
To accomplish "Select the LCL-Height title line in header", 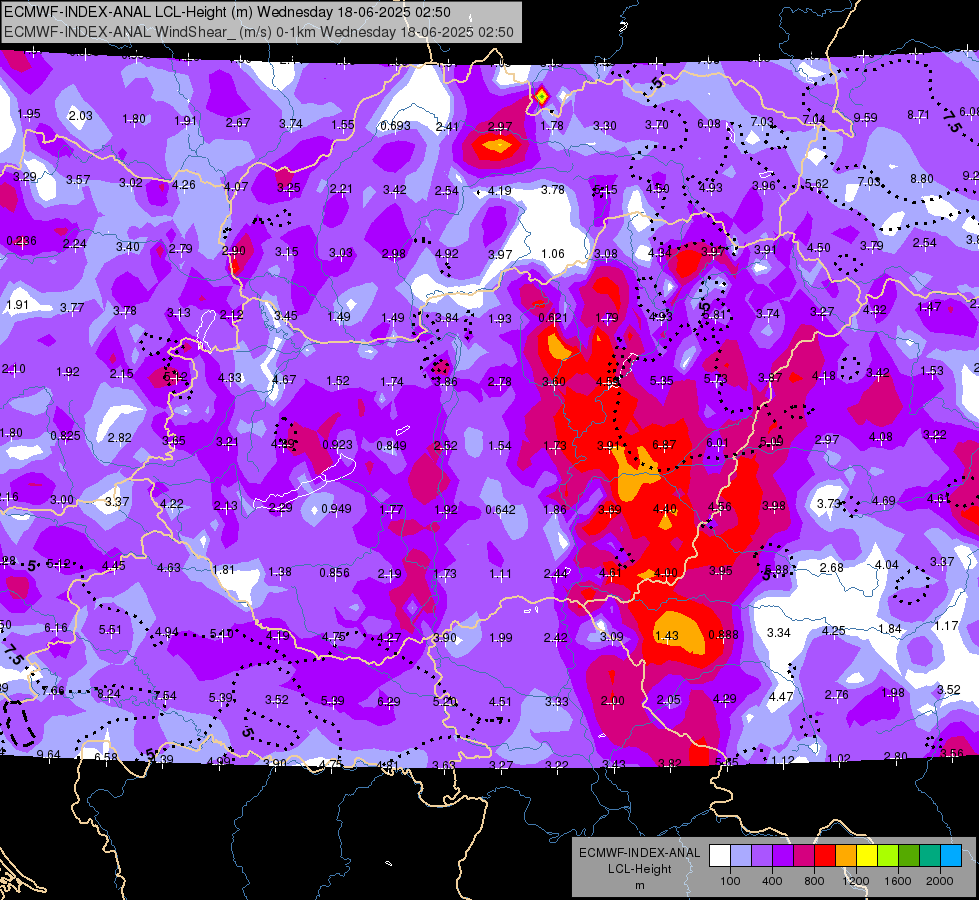I will coord(227,12).
